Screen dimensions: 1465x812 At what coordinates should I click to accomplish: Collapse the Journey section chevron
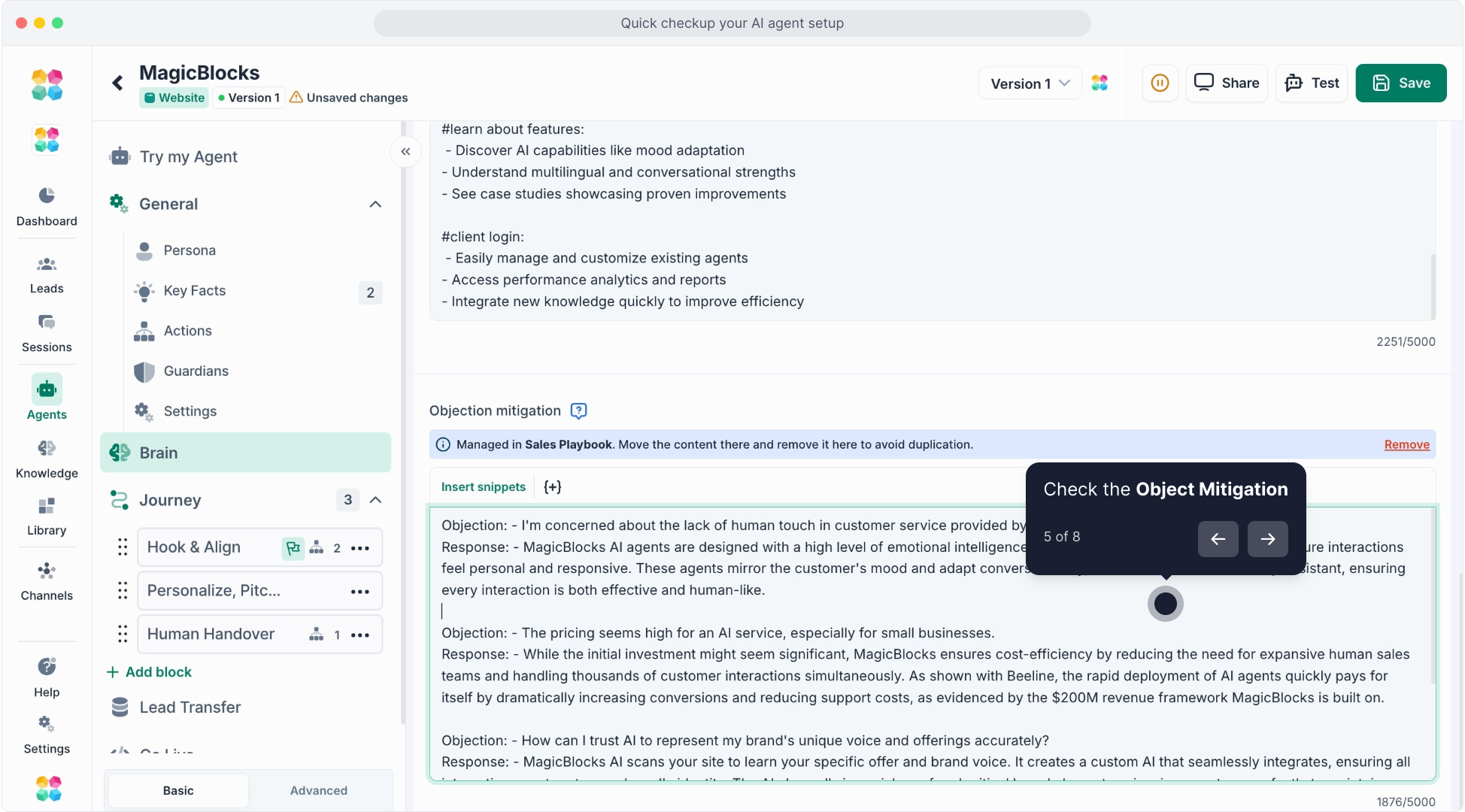click(x=375, y=500)
